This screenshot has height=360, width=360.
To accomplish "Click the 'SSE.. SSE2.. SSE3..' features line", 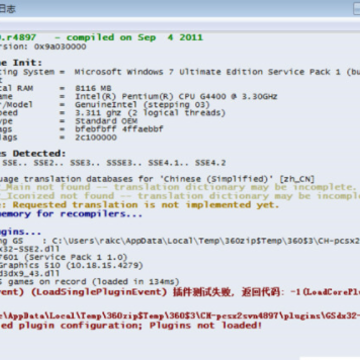I will coord(113,163).
